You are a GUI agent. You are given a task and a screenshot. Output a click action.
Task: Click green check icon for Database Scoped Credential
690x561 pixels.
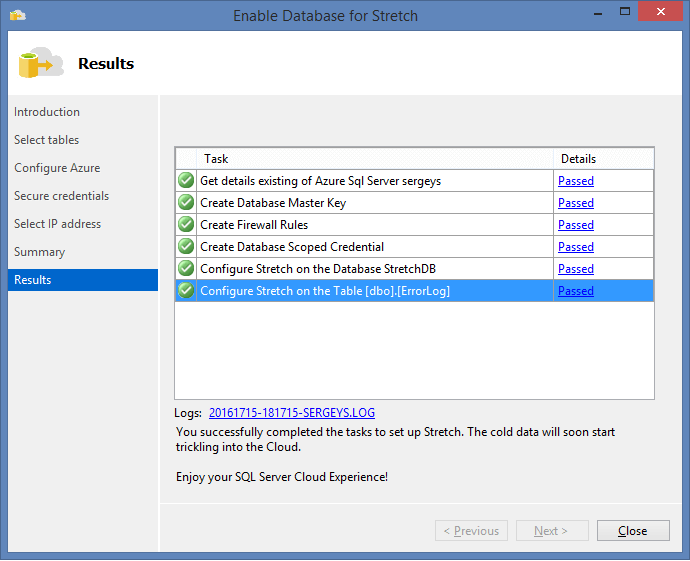186,246
